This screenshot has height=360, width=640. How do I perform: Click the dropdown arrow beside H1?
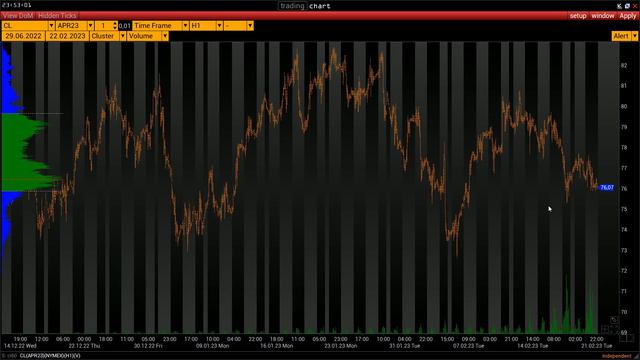[220, 25]
